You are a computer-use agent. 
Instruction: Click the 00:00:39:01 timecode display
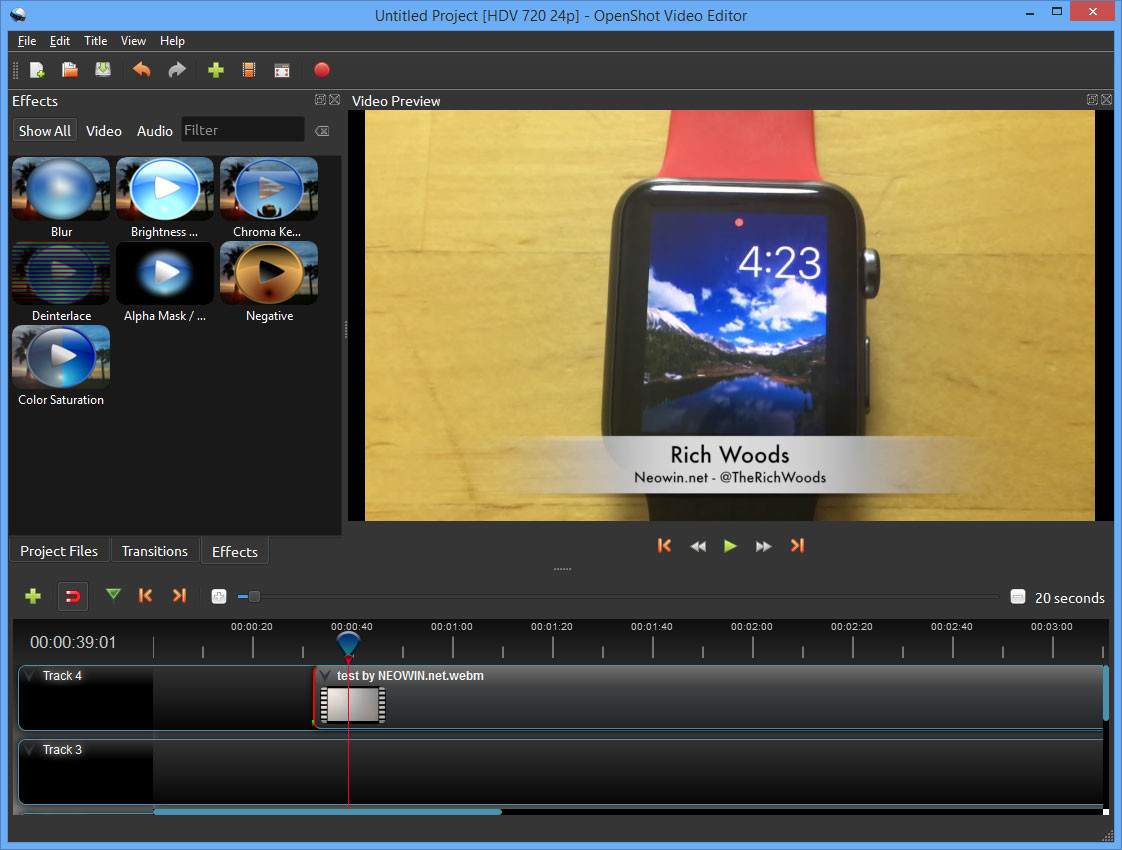tap(73, 642)
